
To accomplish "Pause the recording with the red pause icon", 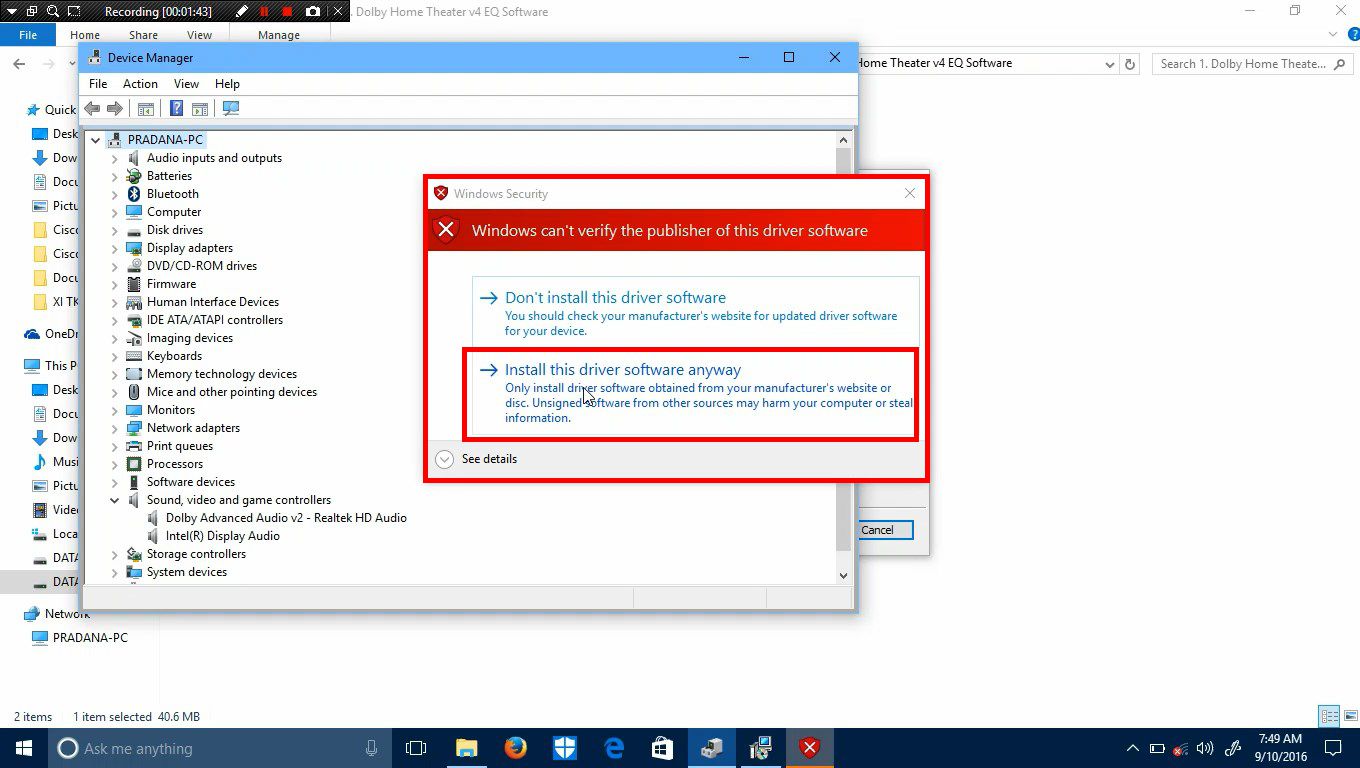I will [265, 12].
